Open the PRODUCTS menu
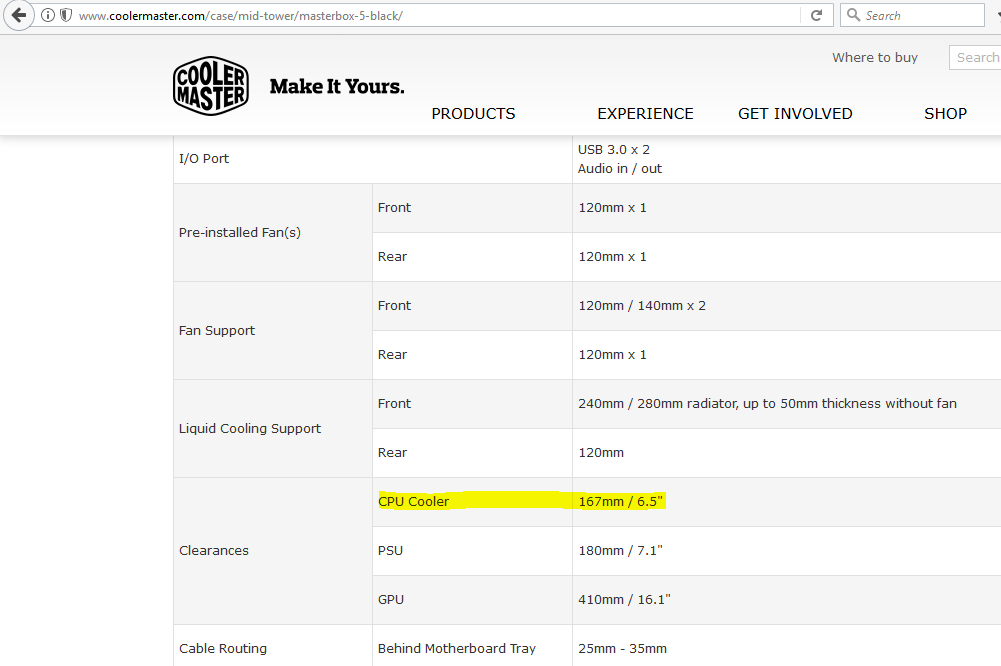Viewport: 1001px width, 666px height. pyautogui.click(x=473, y=114)
